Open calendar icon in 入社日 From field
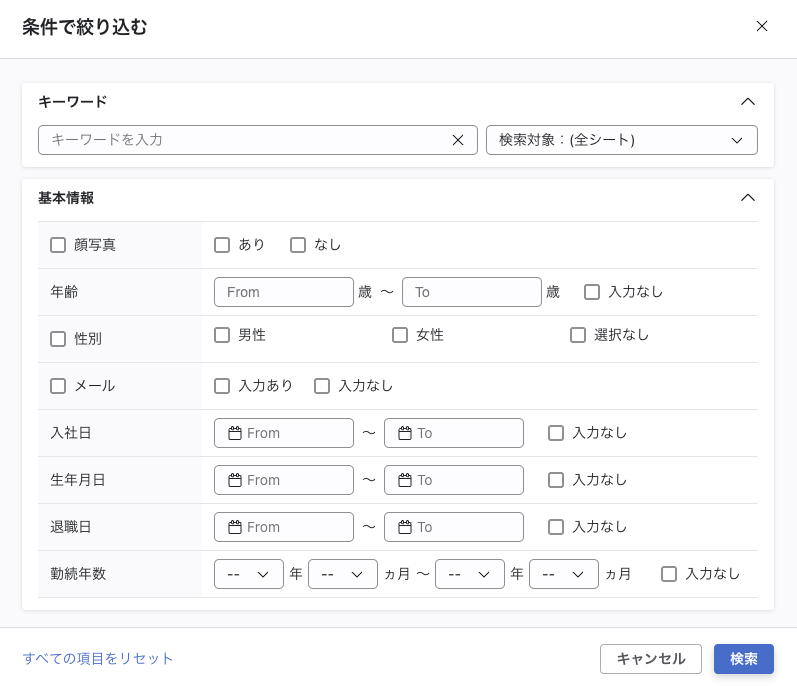This screenshot has height=686, width=797. point(235,433)
